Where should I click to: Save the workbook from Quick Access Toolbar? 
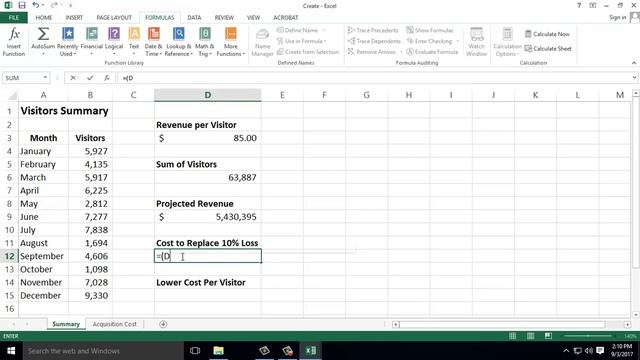click(x=22, y=5)
